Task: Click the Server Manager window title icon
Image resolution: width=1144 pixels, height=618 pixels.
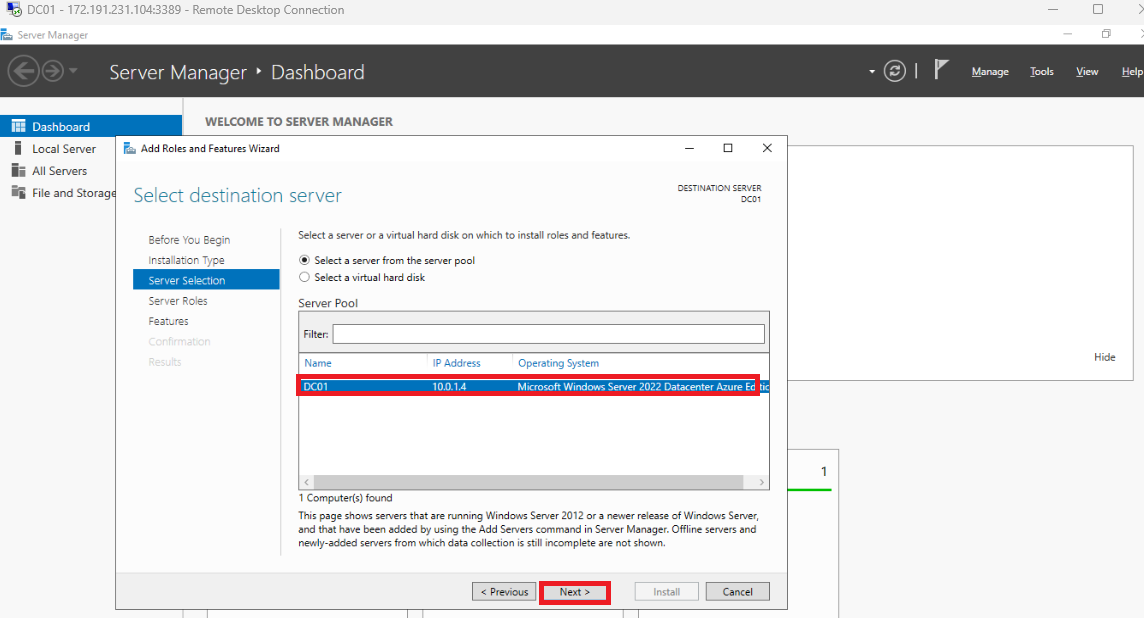Action: coord(7,34)
